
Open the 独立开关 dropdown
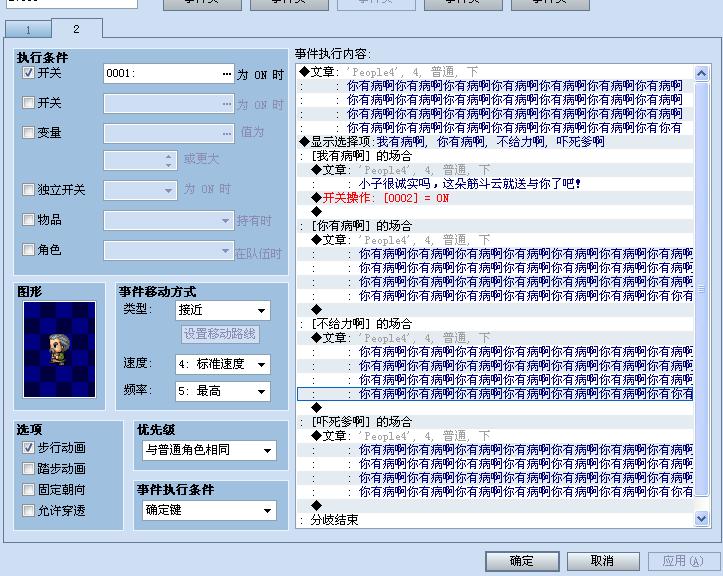[168, 190]
